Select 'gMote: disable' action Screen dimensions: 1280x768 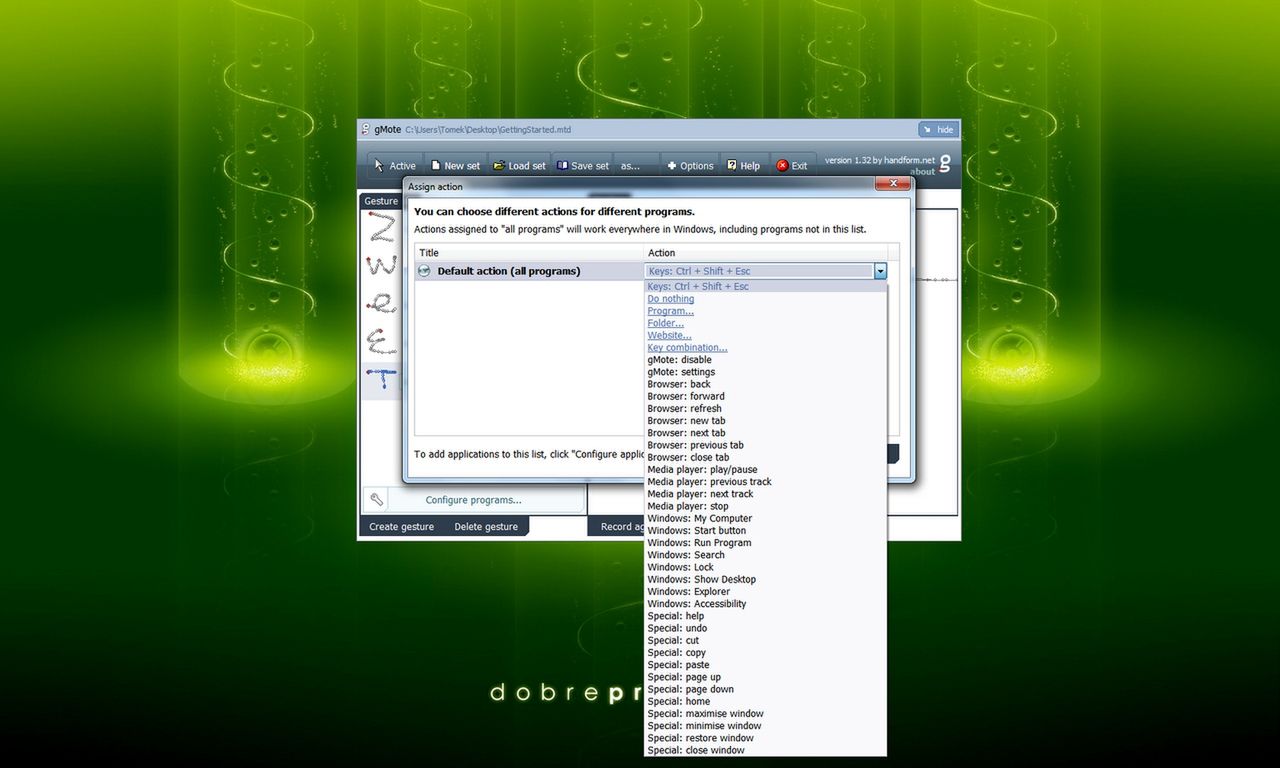coord(765,360)
